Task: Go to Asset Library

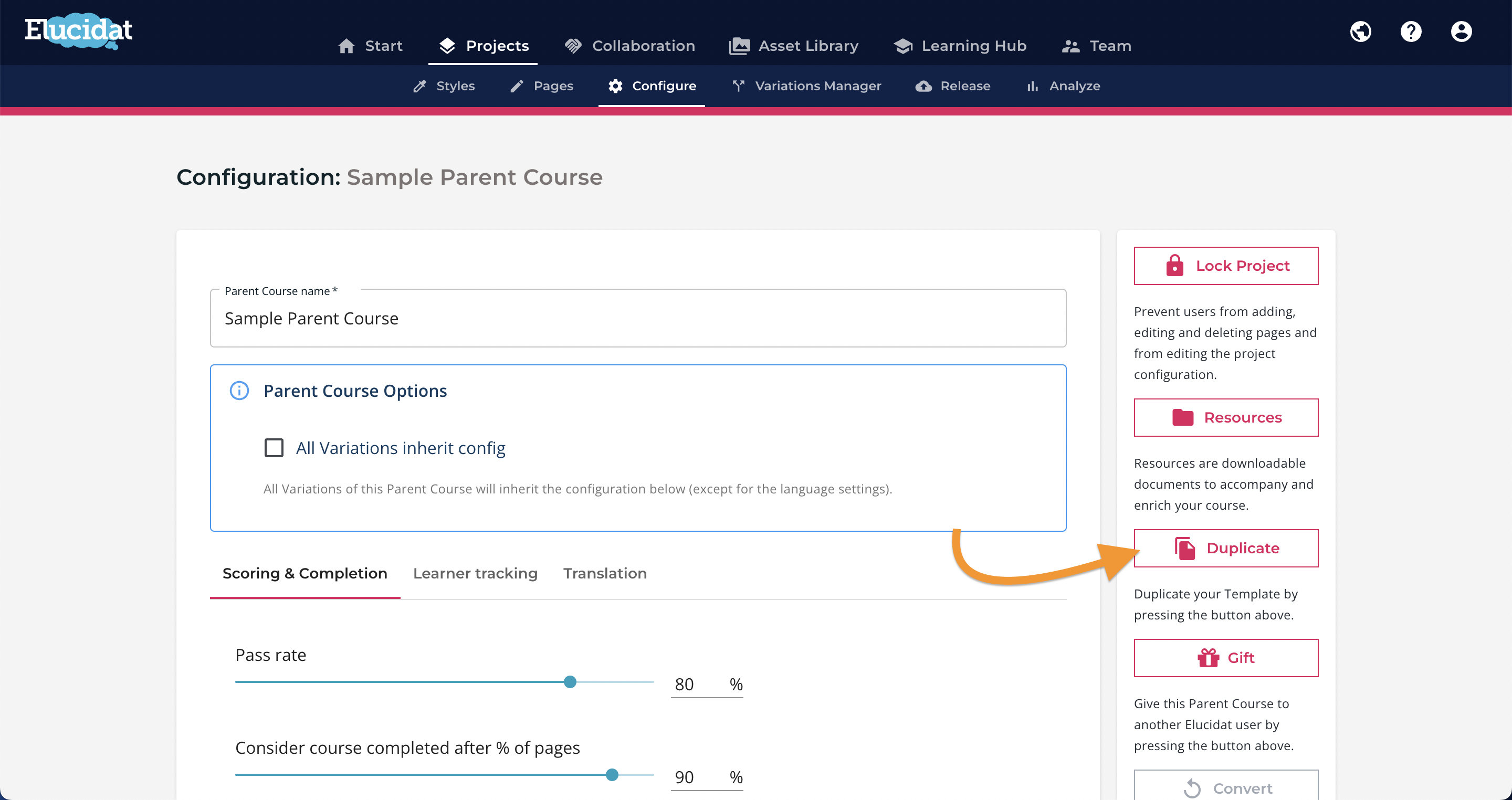Action: (793, 46)
